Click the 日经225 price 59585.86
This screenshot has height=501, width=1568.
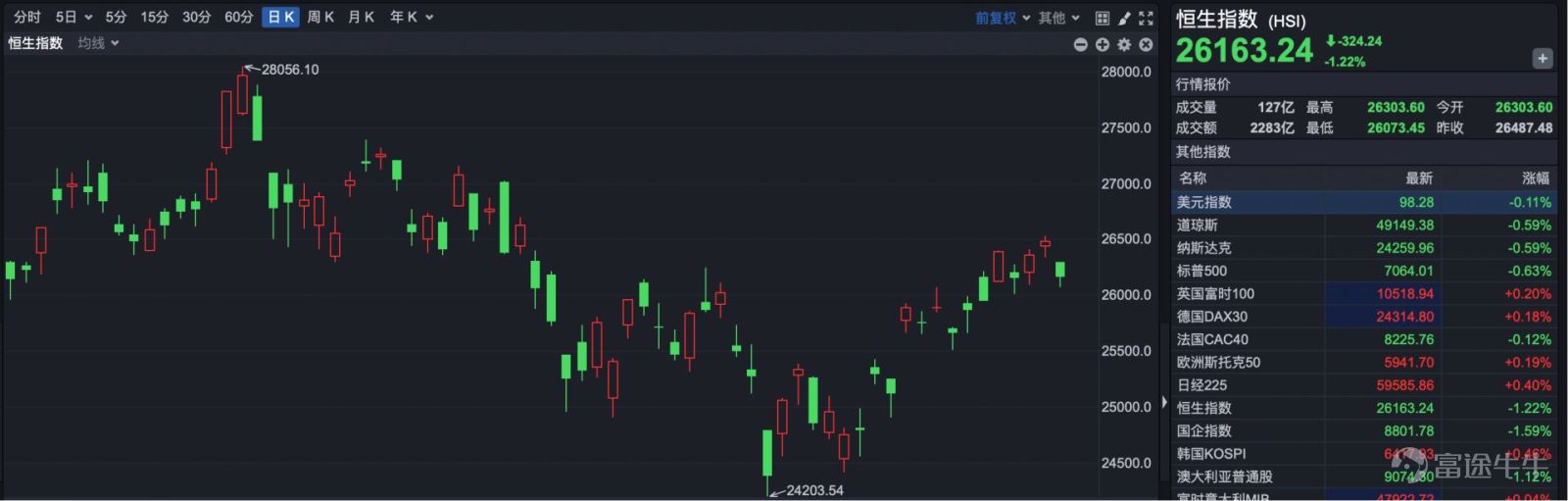(x=1404, y=385)
